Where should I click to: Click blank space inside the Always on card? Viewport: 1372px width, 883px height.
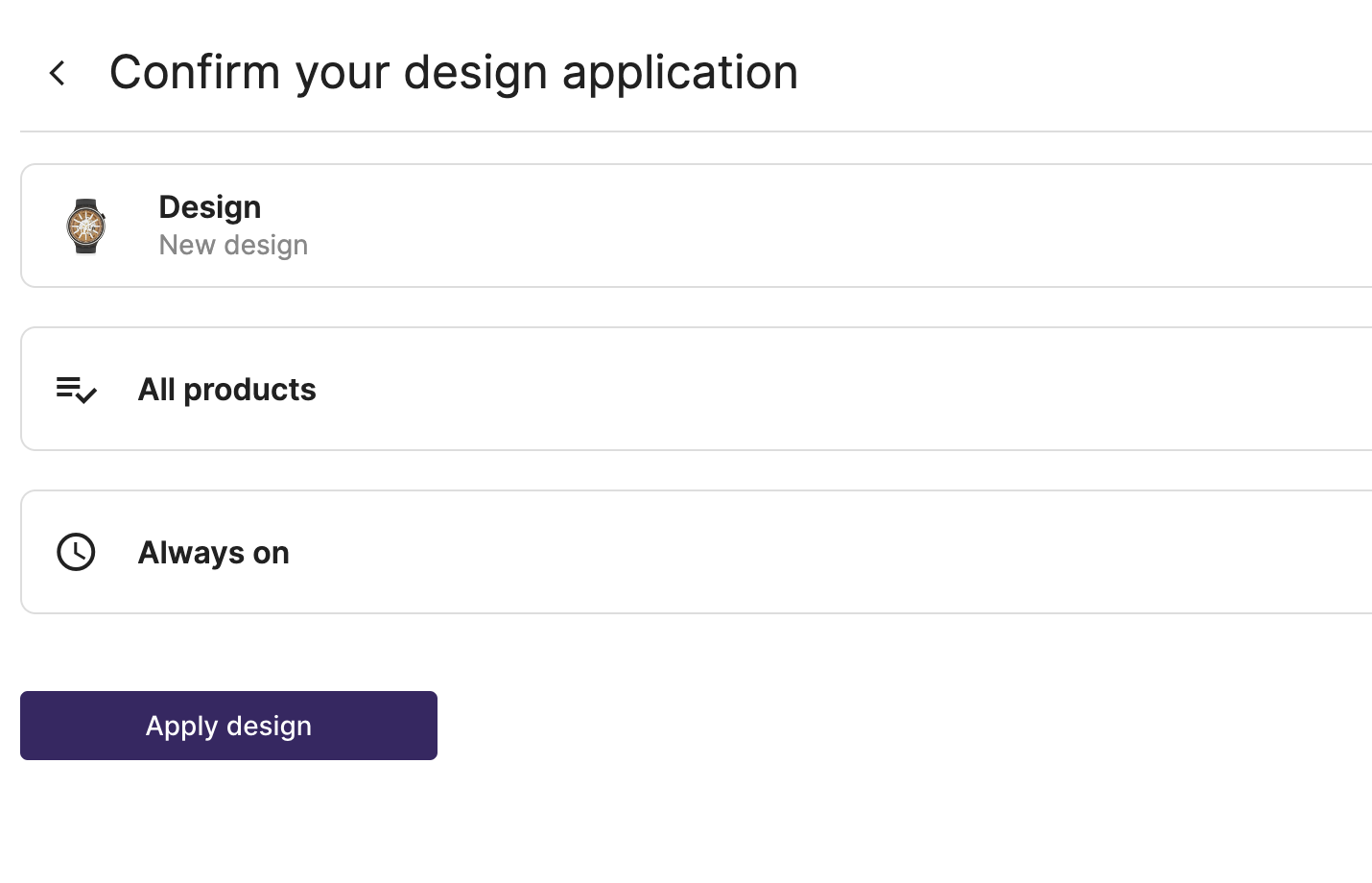[816, 552]
